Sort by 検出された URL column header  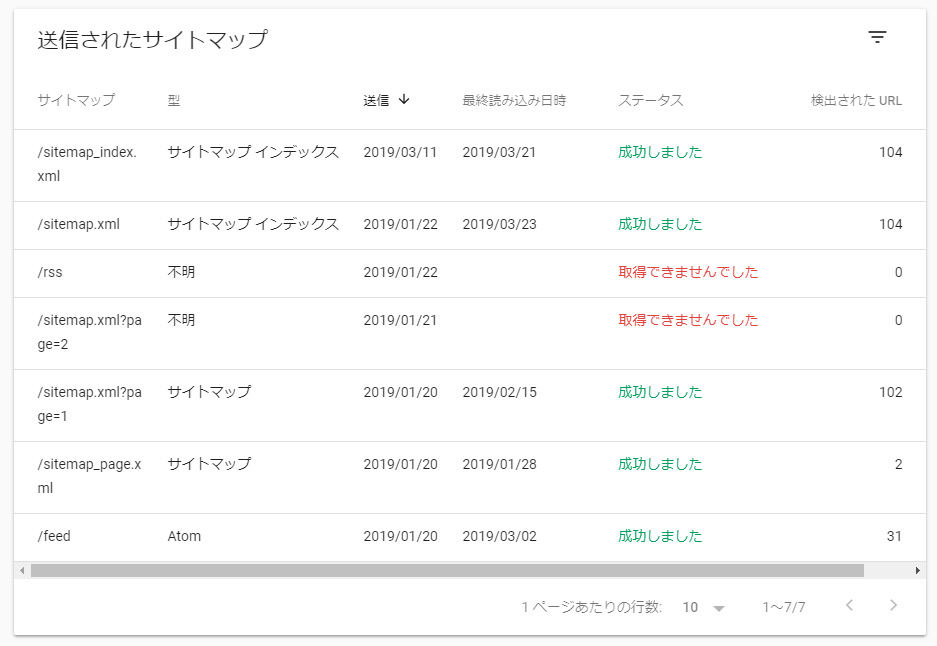[856, 100]
